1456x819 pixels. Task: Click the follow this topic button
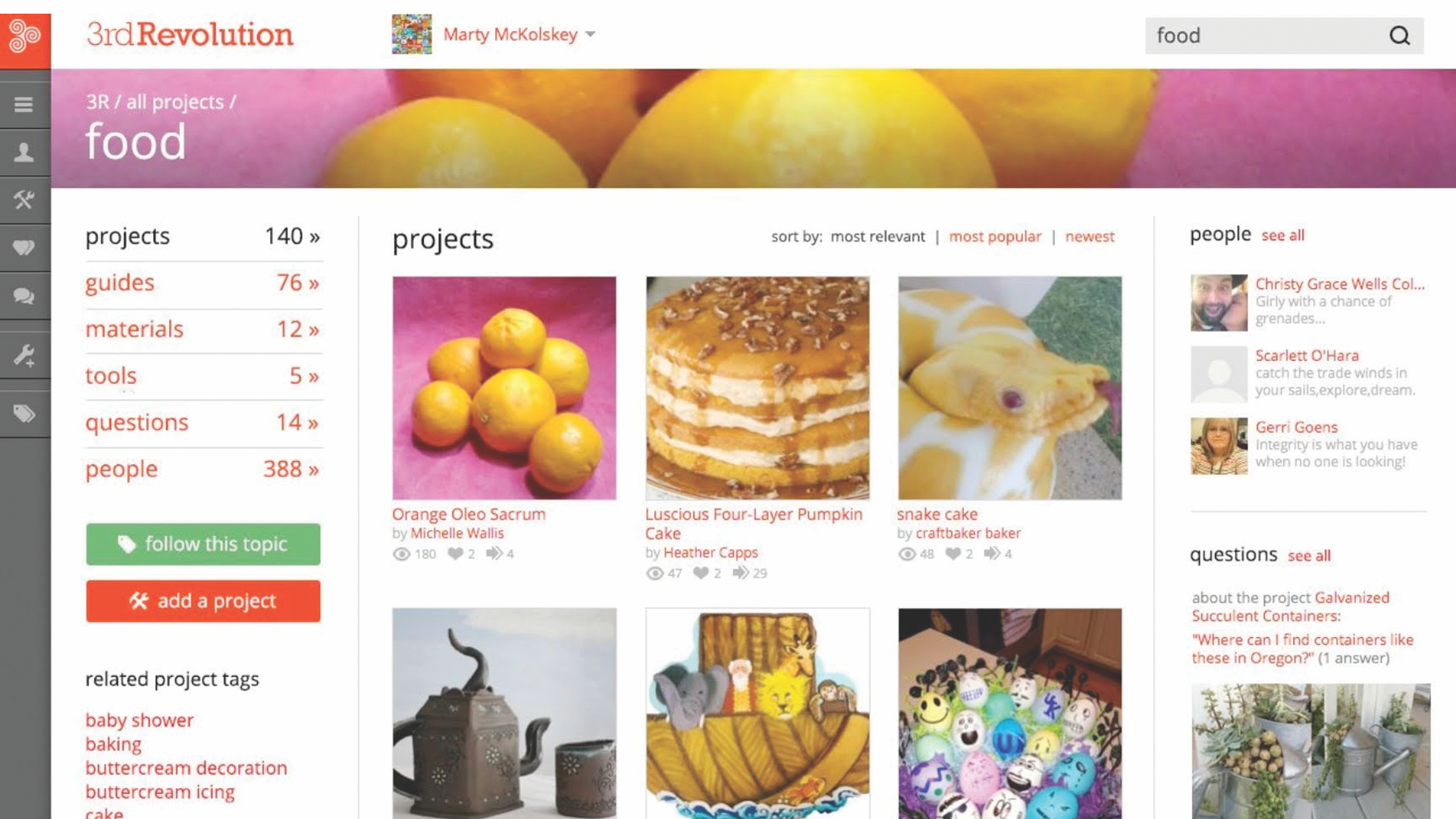tap(203, 544)
